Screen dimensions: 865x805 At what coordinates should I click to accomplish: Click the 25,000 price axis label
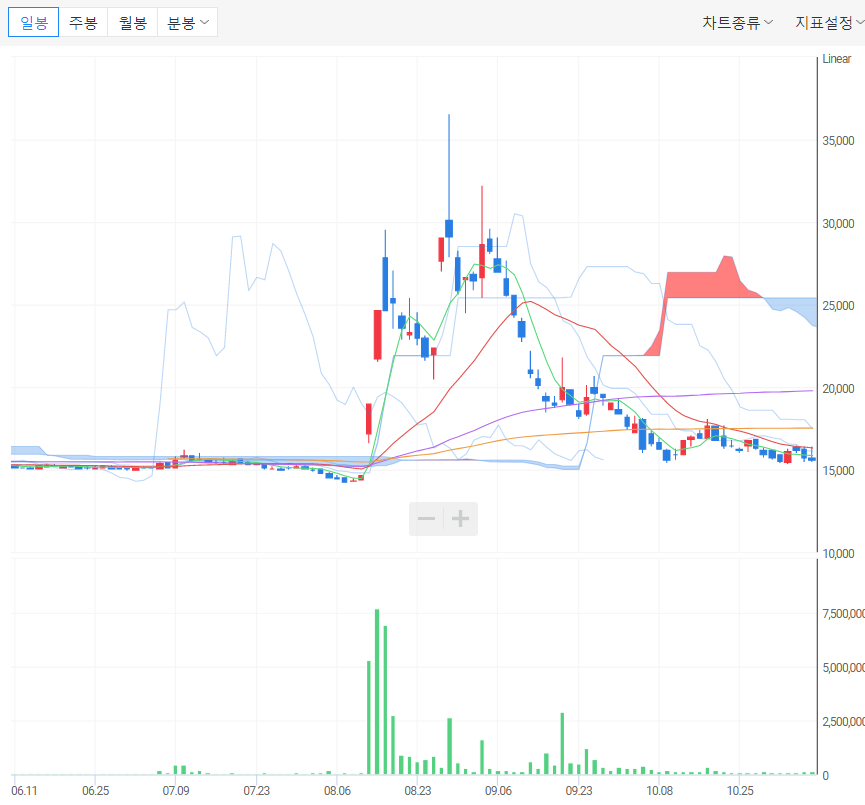pos(838,306)
